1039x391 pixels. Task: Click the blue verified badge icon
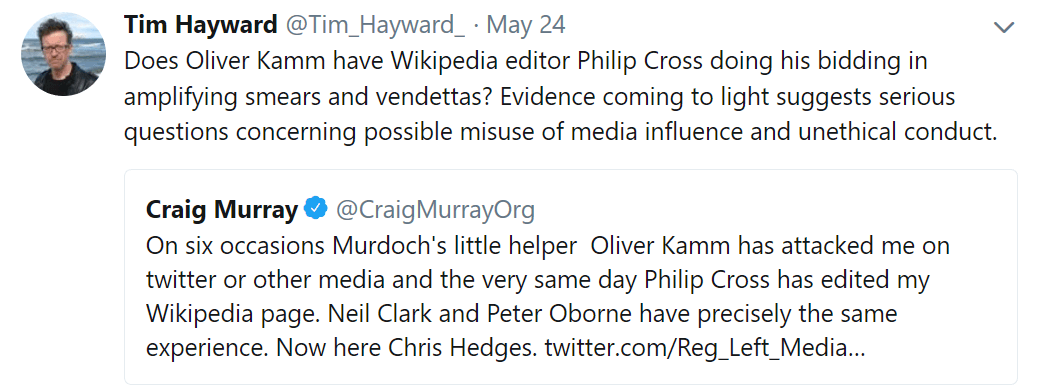pos(315,209)
